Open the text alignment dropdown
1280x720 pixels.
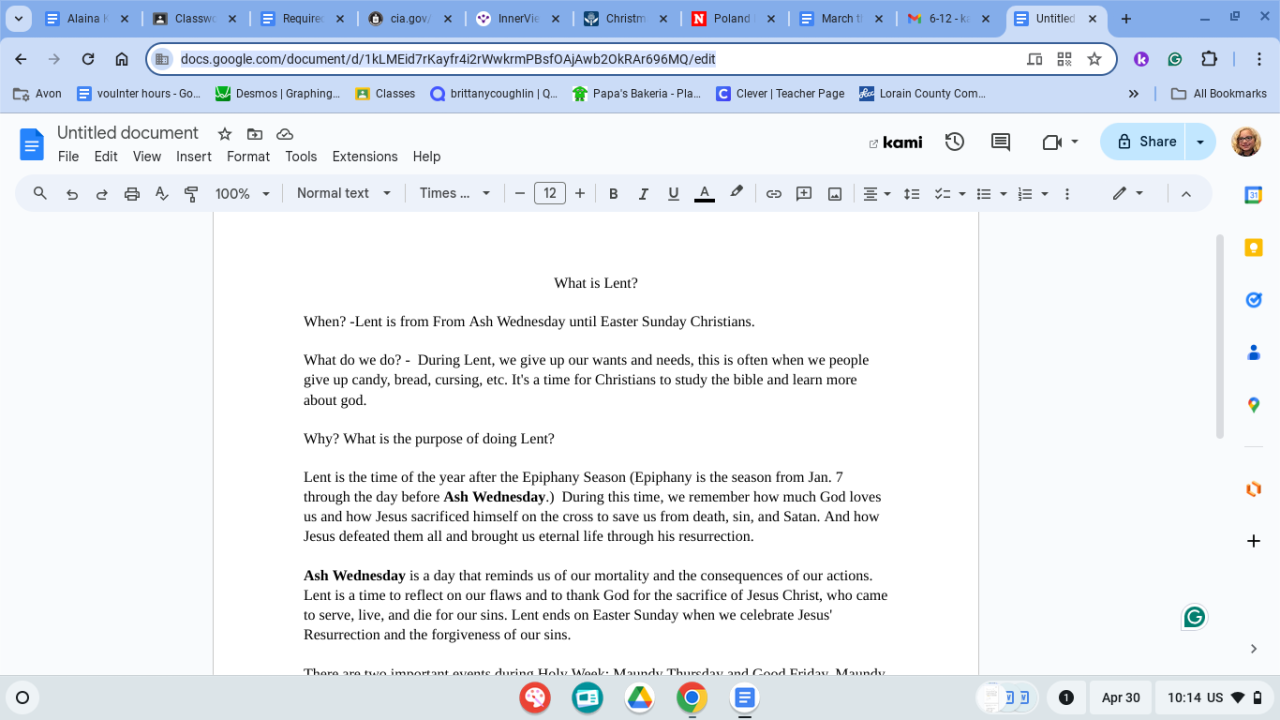pyautogui.click(x=877, y=194)
